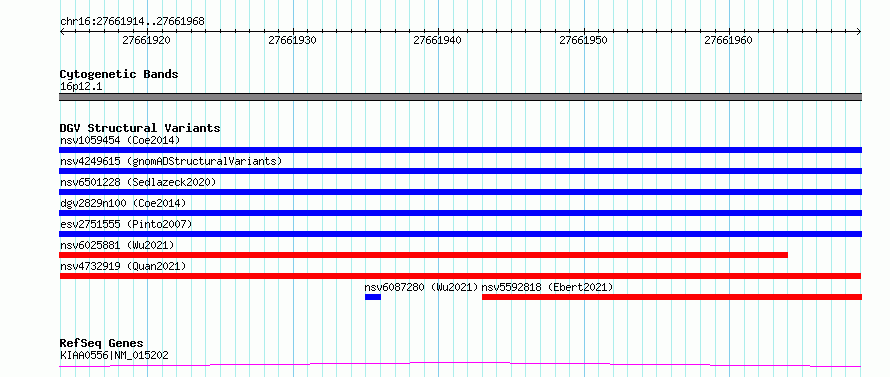Click the red bar for nsv4732919
The height and width of the screenshot is (377, 890).
[x=460, y=276]
